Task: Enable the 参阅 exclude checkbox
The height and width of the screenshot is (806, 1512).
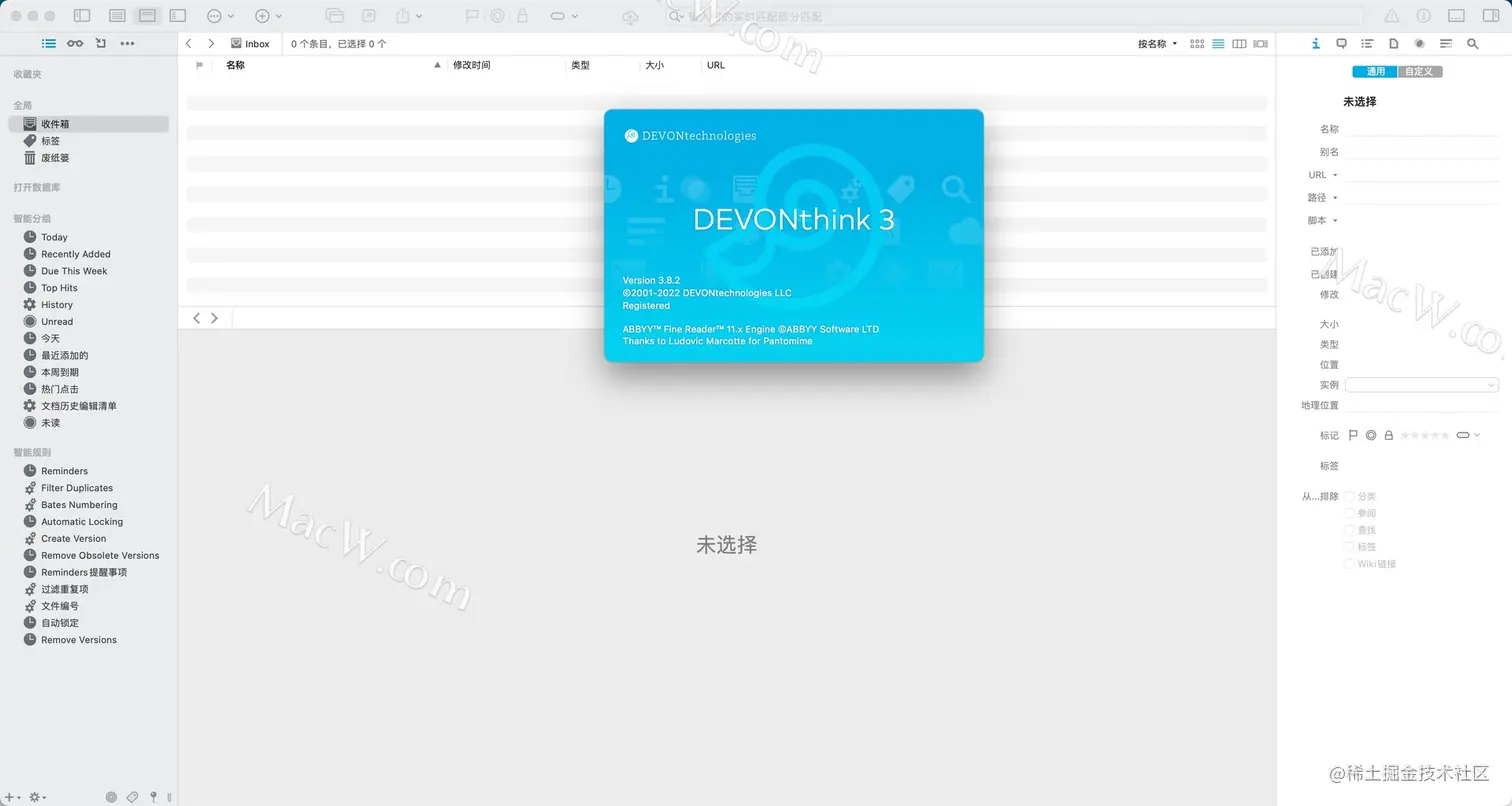Action: tap(1349, 513)
